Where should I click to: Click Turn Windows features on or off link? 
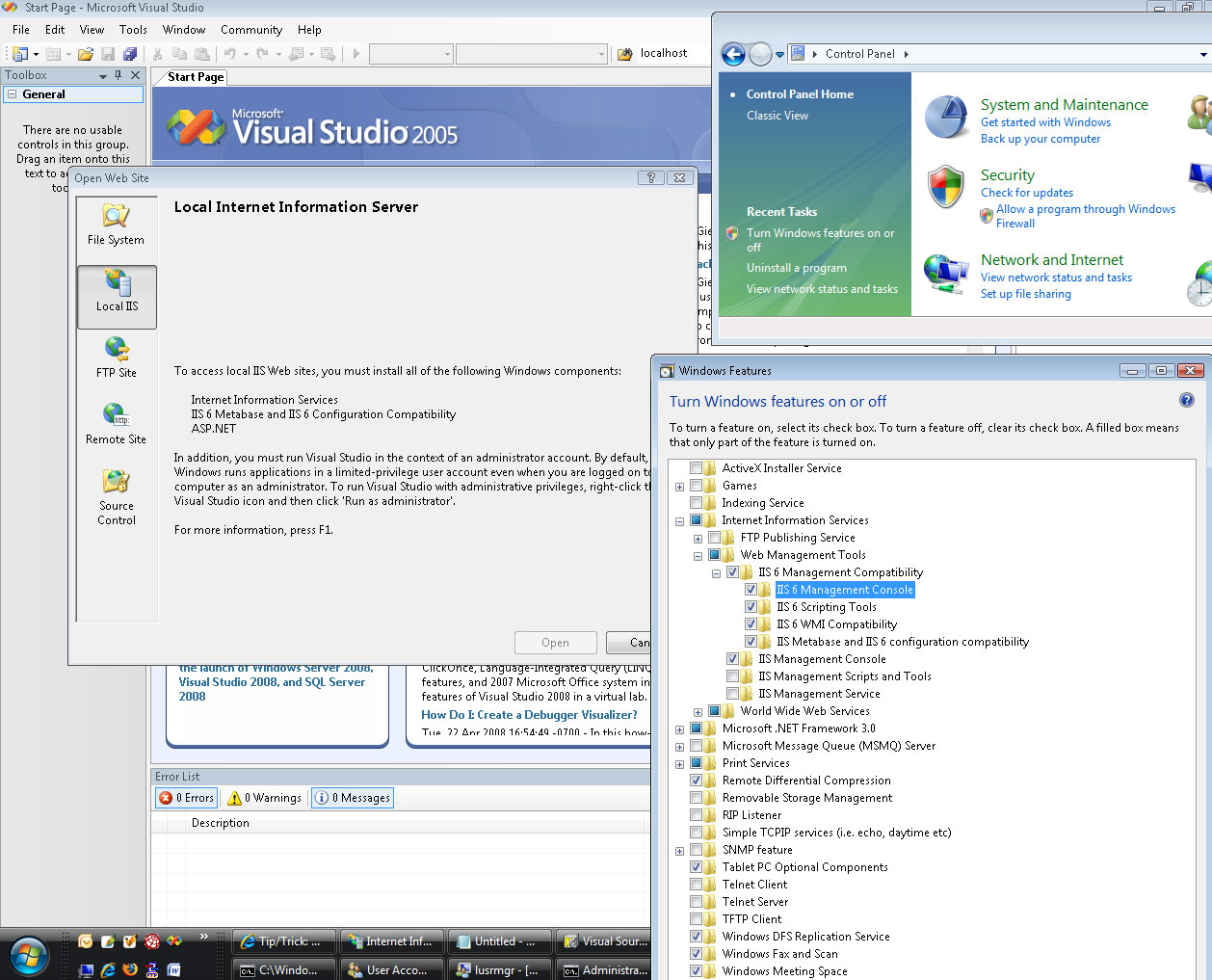[820, 240]
